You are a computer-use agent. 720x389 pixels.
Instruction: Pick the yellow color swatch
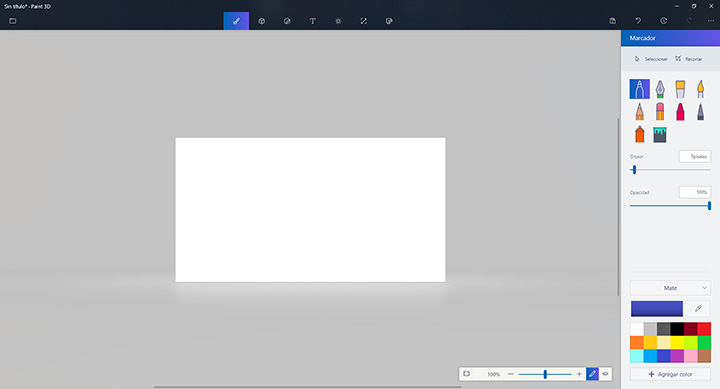tap(677, 343)
